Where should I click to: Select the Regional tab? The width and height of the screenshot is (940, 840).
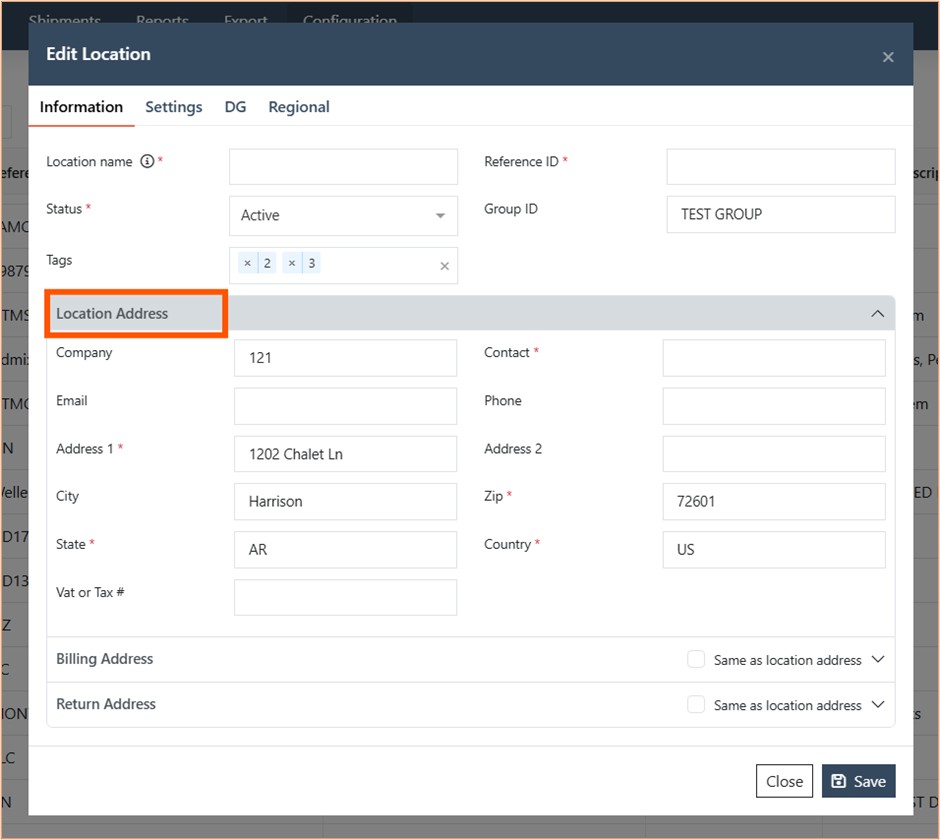click(299, 107)
